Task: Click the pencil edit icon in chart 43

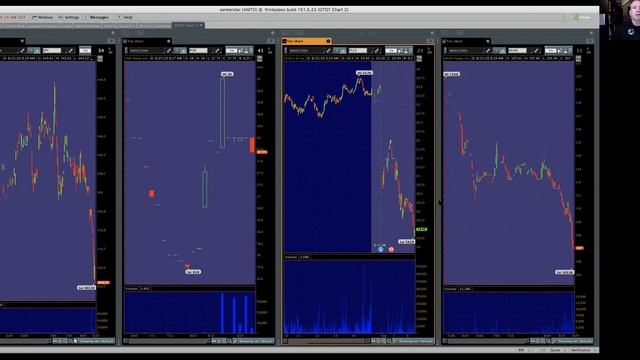Action: (217, 51)
